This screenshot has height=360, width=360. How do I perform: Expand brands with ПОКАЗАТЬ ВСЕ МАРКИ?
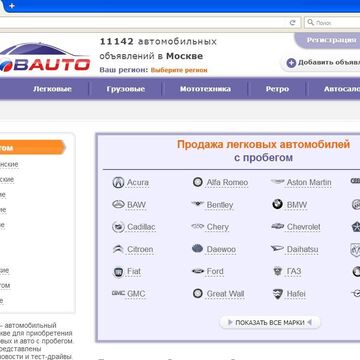(270, 323)
